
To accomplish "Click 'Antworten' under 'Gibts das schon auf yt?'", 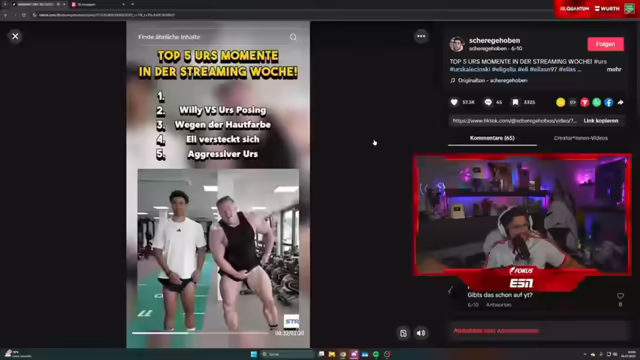I will (x=498, y=305).
